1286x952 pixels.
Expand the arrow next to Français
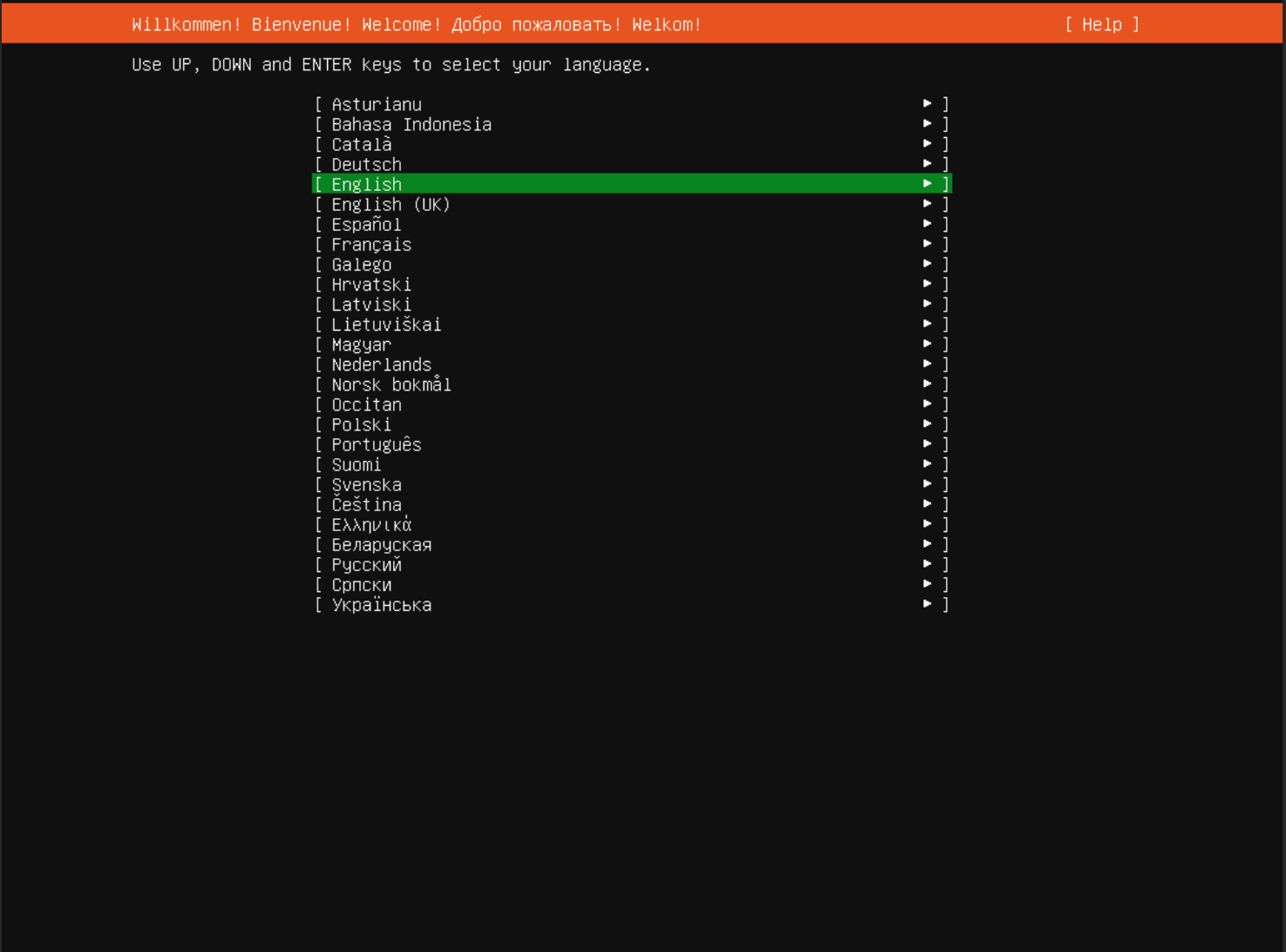tap(928, 243)
